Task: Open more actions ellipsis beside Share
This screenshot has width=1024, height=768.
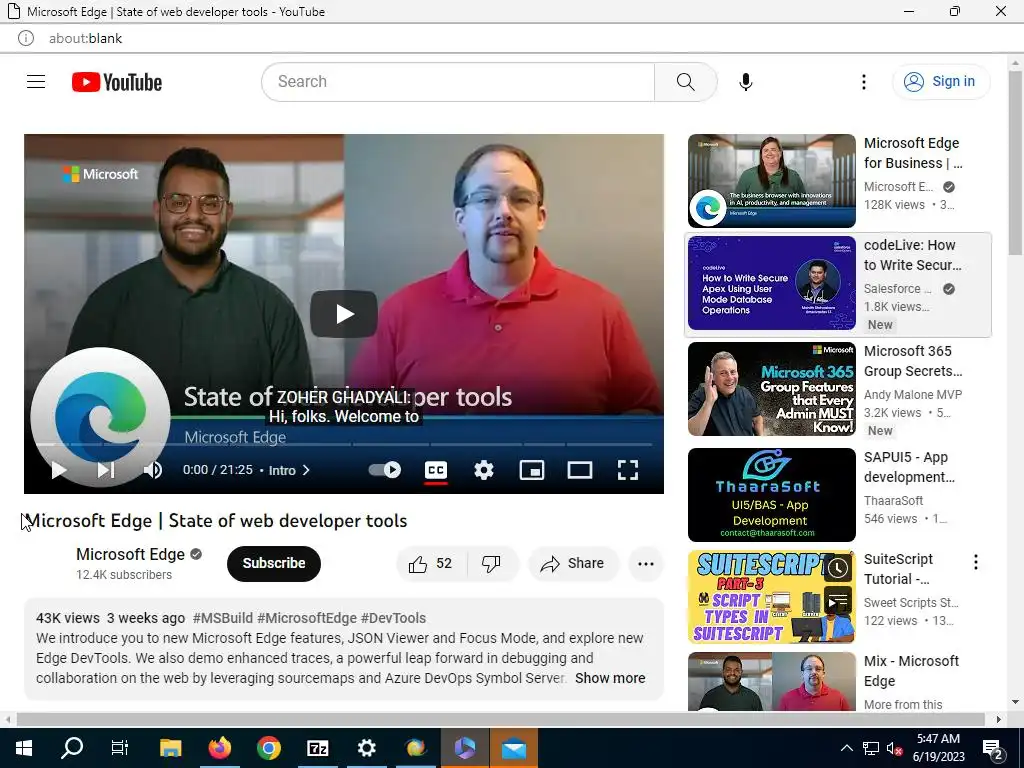Action: click(646, 564)
